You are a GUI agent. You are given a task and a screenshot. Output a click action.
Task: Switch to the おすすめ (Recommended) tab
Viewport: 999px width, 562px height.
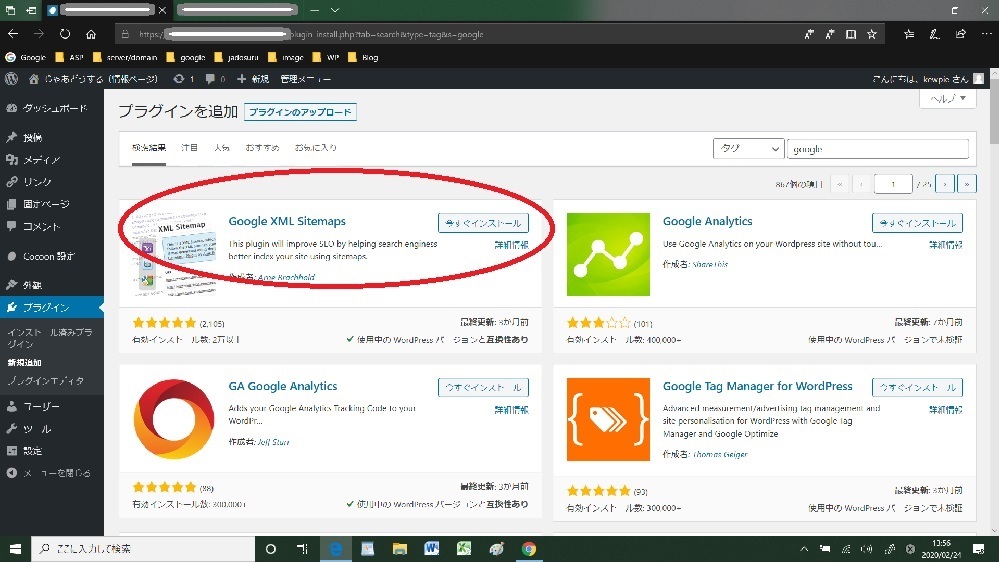(261, 148)
